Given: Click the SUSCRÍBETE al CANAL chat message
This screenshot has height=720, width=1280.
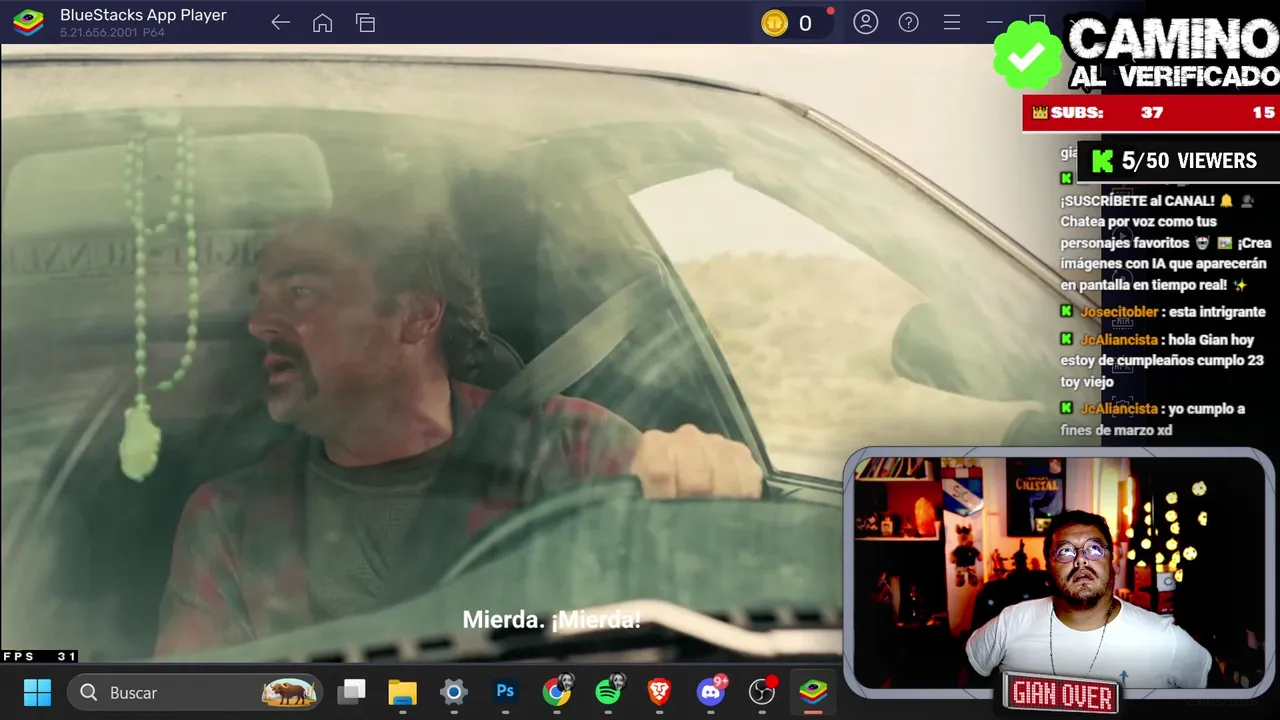Looking at the screenshot, I should tap(1165, 243).
